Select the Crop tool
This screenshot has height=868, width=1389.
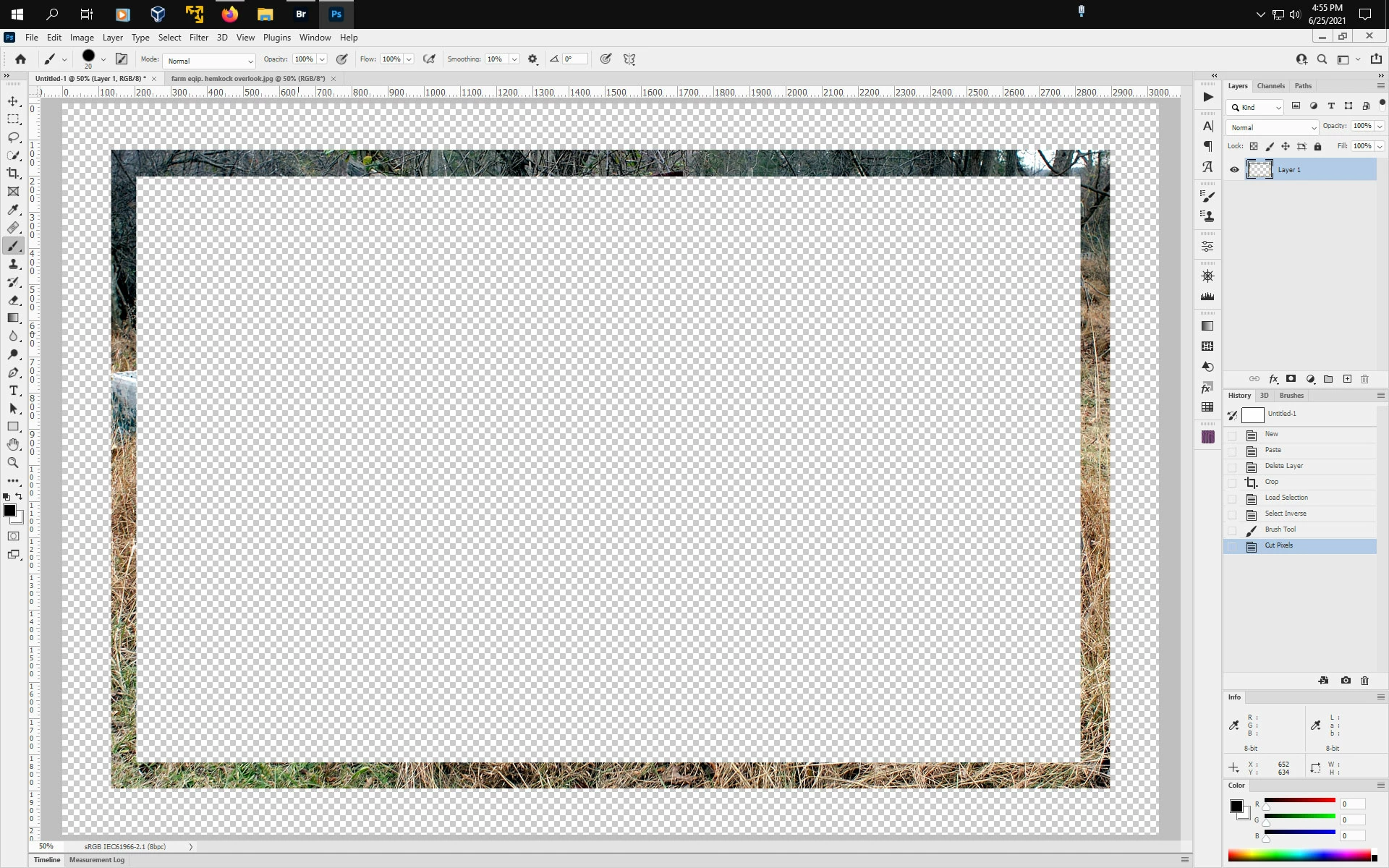click(13, 174)
